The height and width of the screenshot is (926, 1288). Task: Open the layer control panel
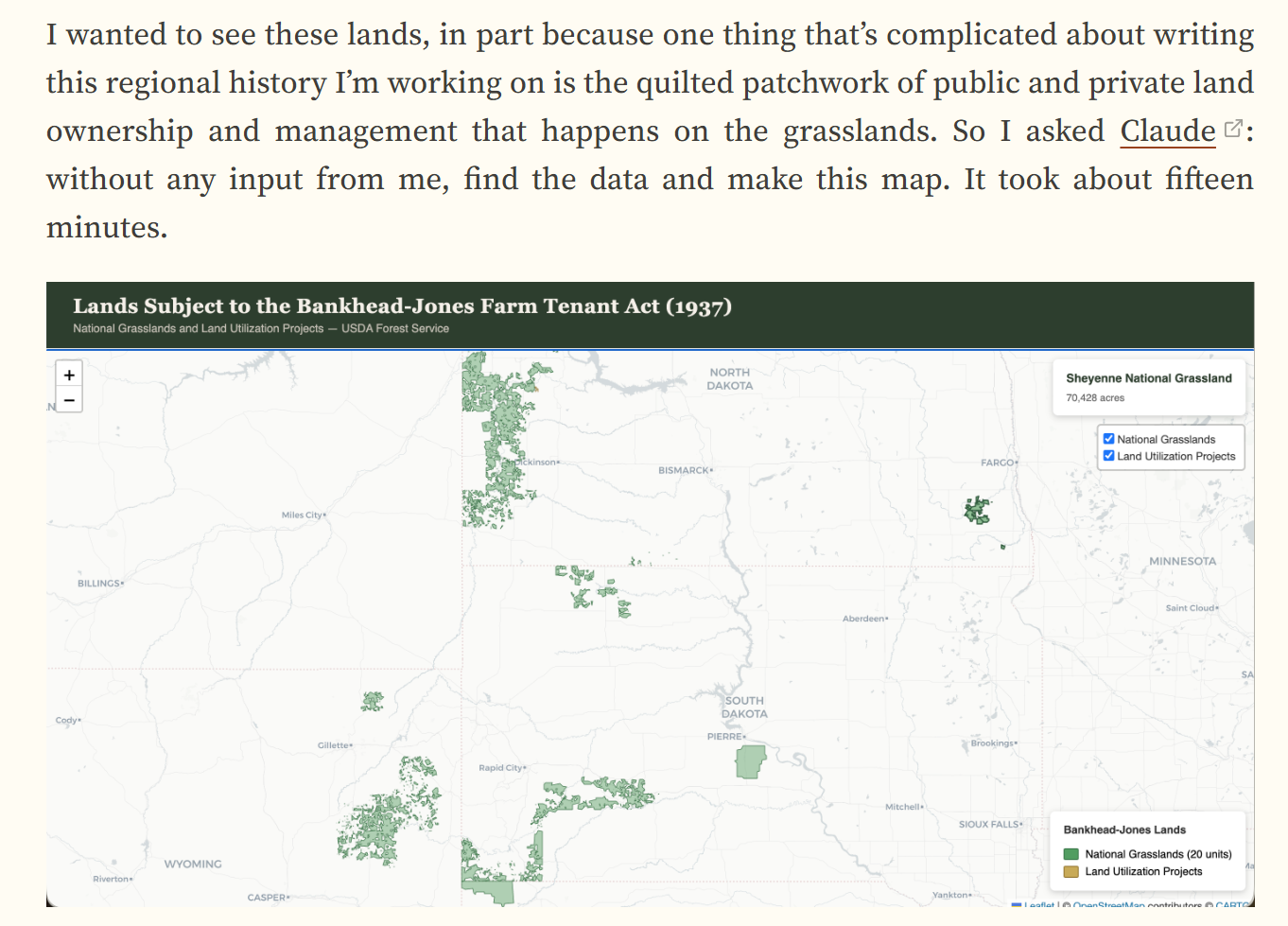pos(1171,446)
